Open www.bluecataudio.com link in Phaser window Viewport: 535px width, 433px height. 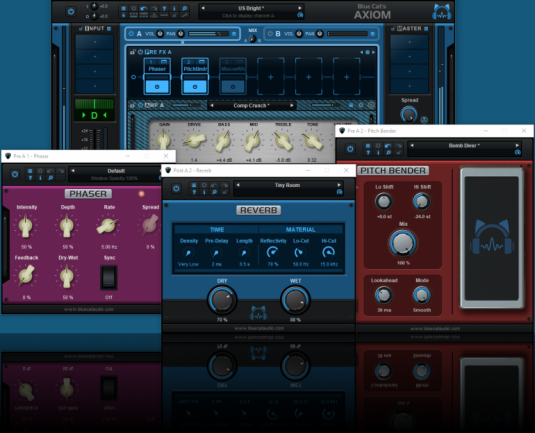pos(88,309)
